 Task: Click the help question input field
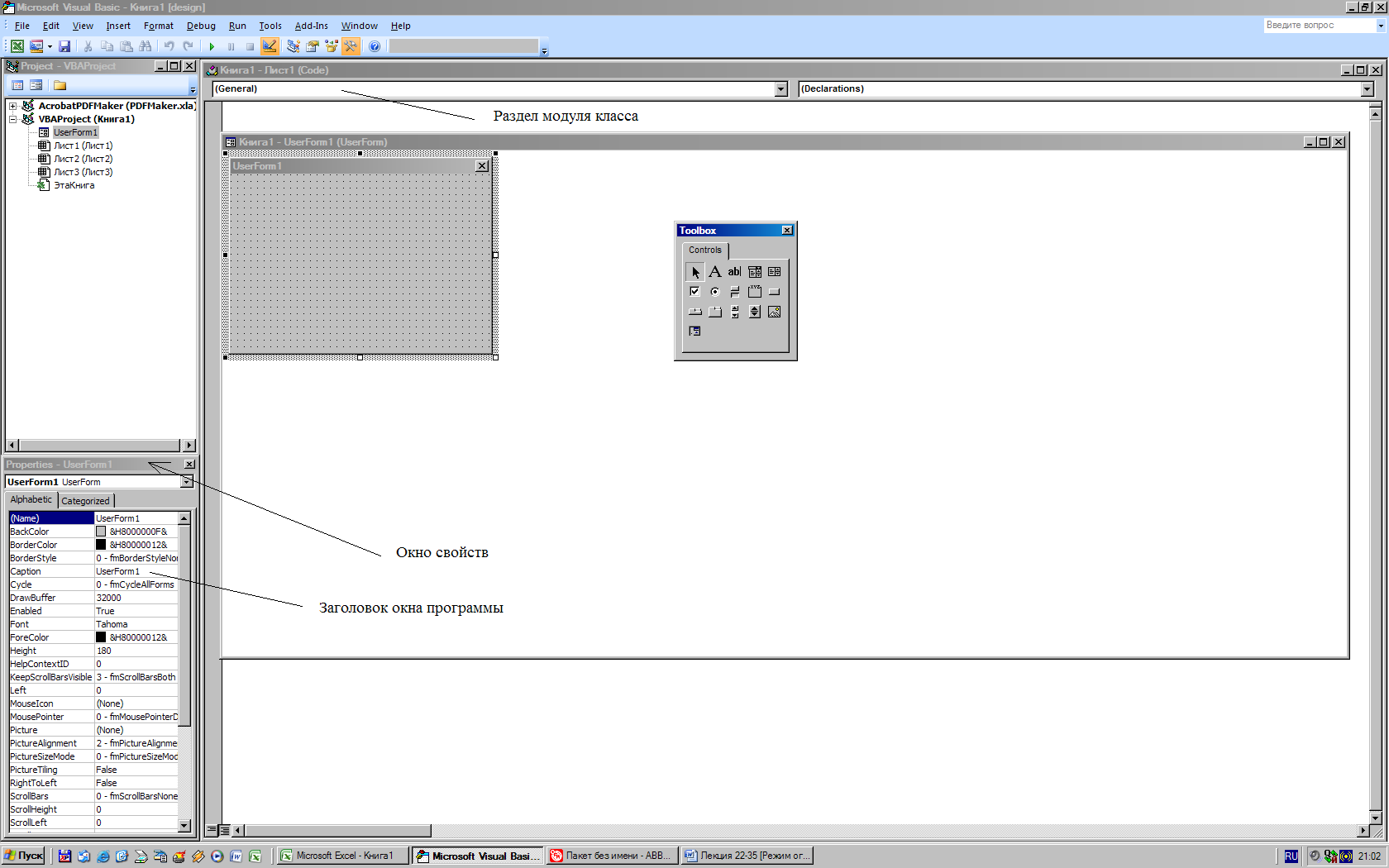(x=1319, y=26)
